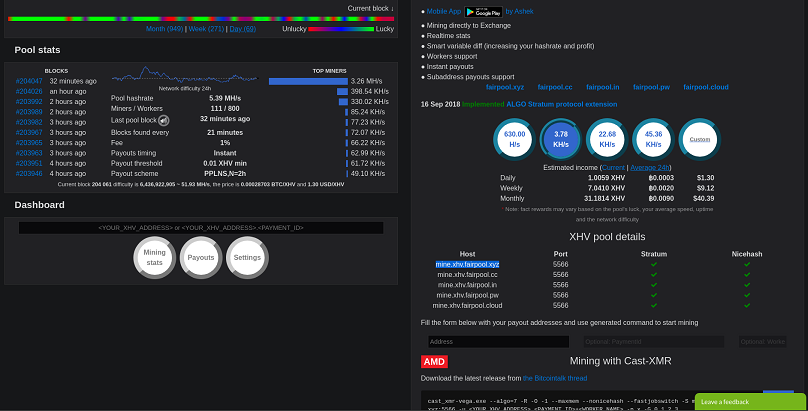Click the Google Play badge icon
808x411 pixels.
click(483, 12)
